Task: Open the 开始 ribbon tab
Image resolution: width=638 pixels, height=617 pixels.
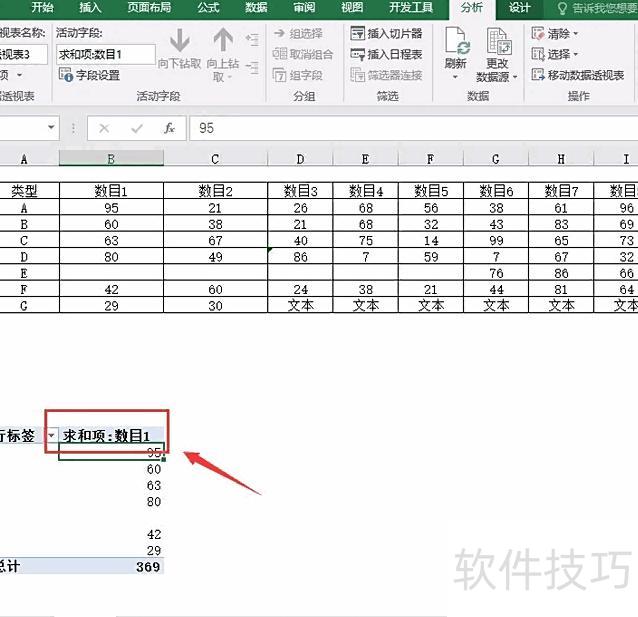Action: click(42, 7)
